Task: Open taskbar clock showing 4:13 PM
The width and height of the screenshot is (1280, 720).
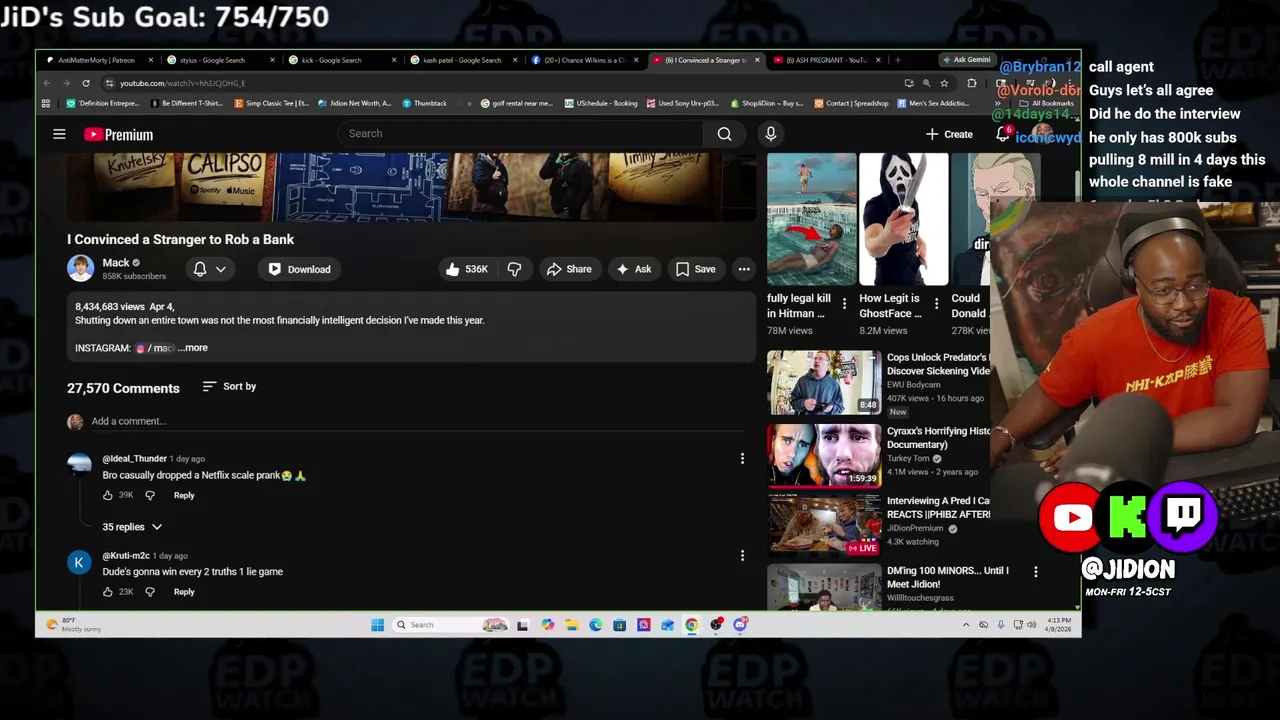Action: (1057, 625)
